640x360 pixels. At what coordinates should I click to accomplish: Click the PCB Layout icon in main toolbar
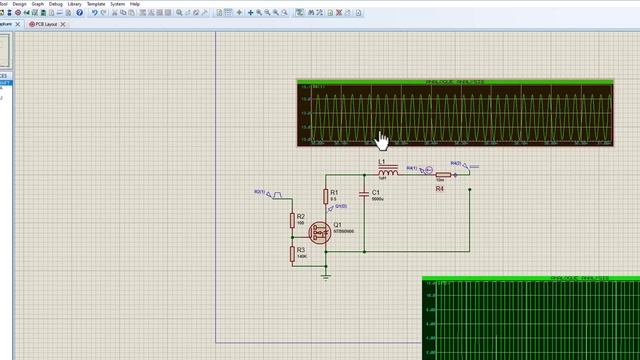tap(18, 13)
